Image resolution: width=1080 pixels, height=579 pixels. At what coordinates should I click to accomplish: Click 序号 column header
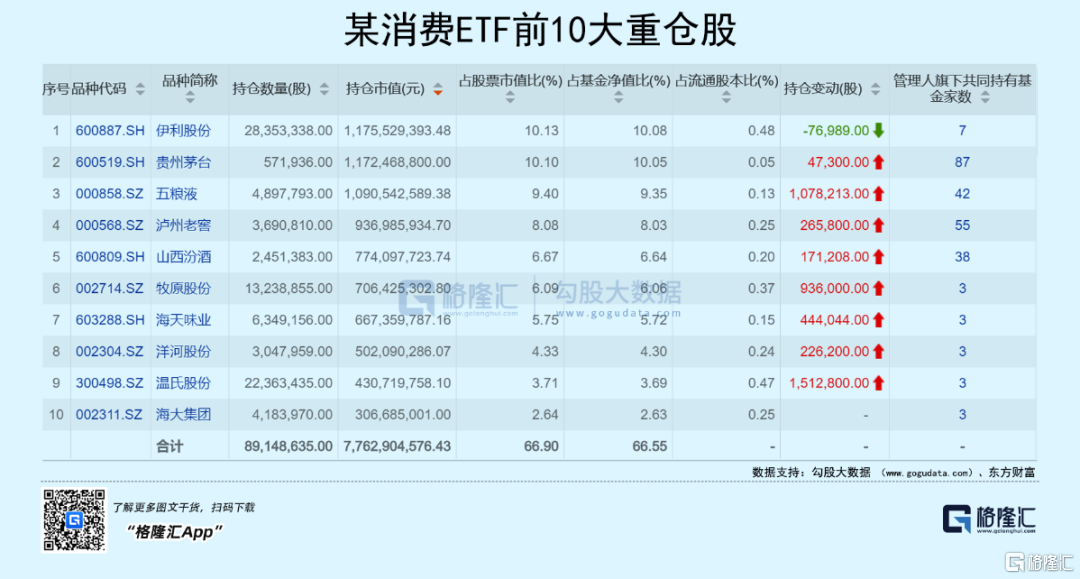pos(56,90)
